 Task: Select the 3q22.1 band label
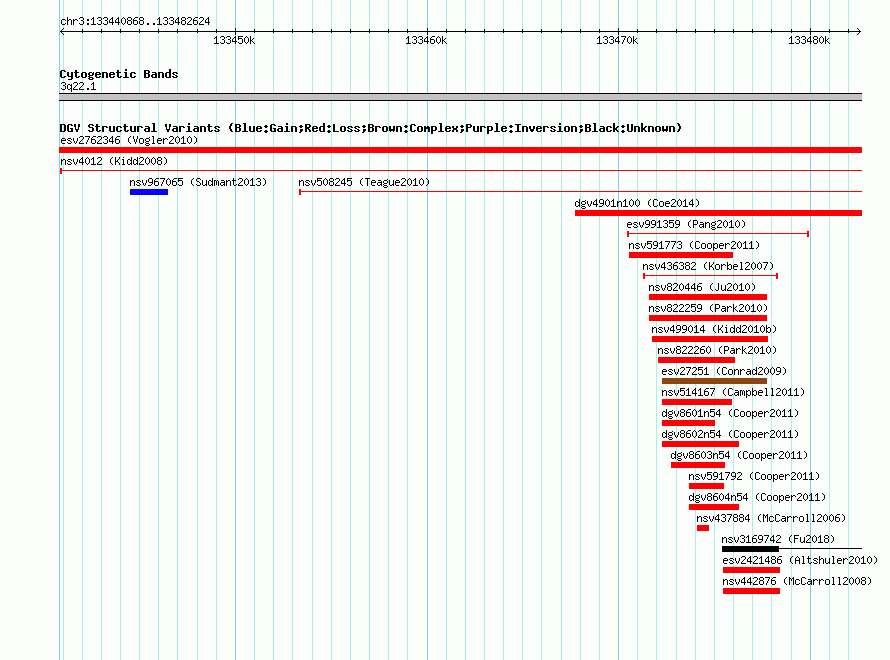(78, 86)
